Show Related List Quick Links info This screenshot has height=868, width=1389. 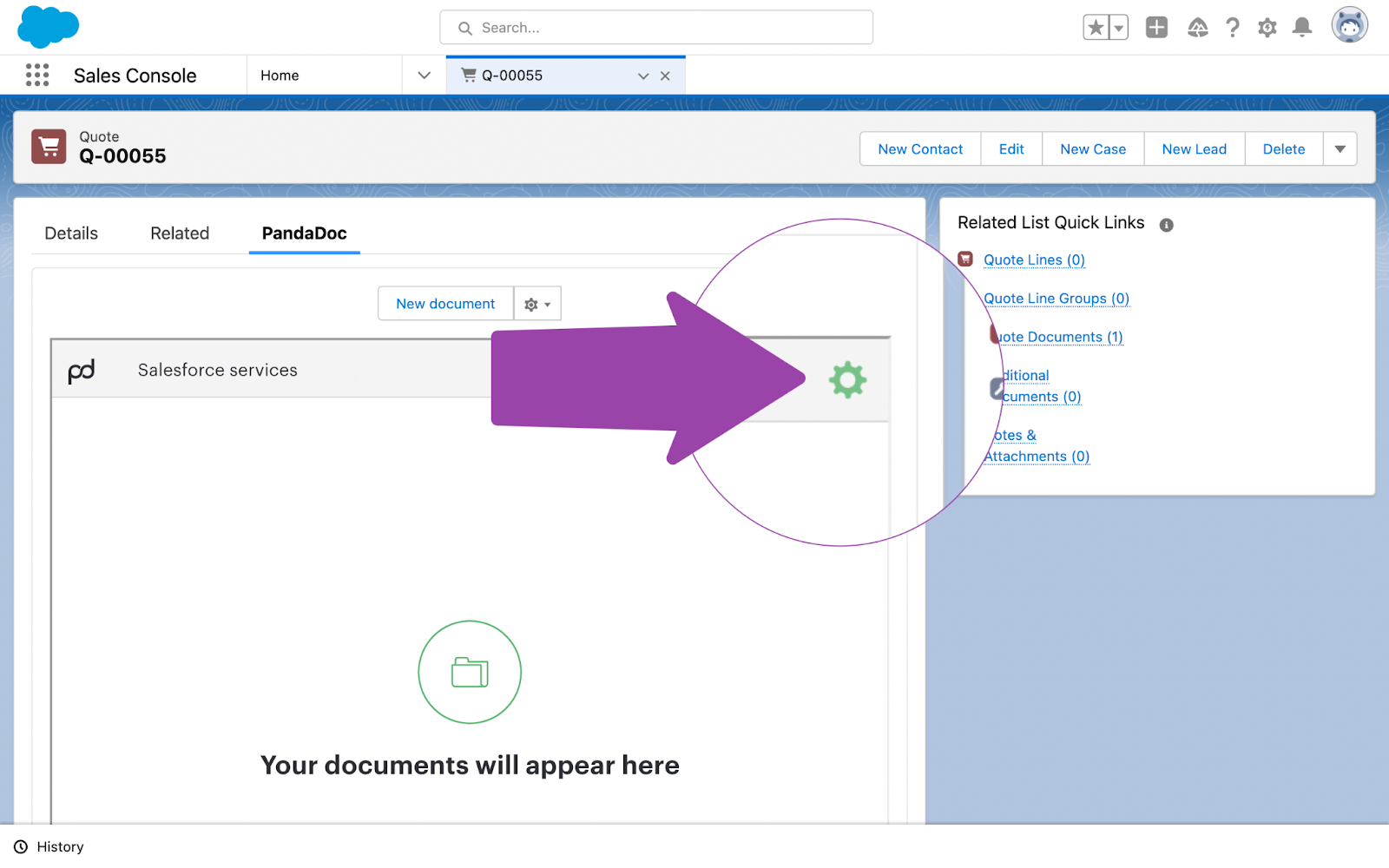1167,225
